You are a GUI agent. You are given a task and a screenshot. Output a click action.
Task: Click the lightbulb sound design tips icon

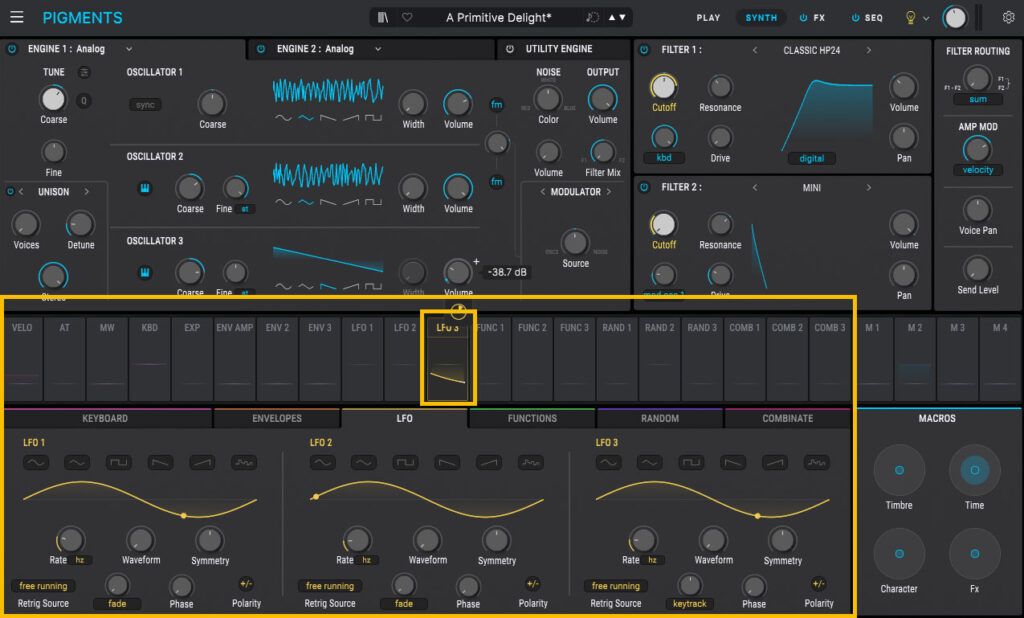pos(910,18)
